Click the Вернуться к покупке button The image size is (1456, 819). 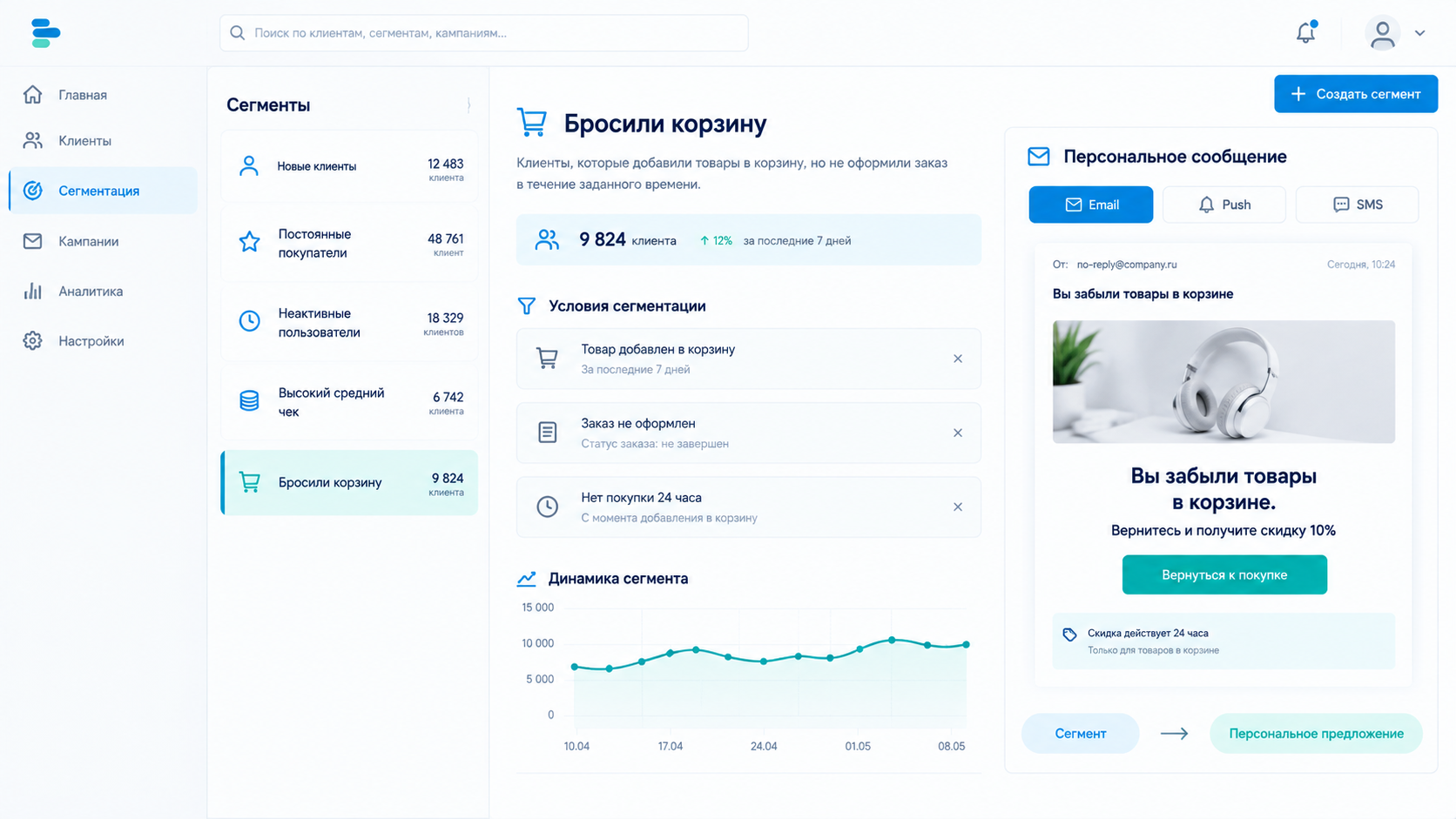(x=1224, y=574)
